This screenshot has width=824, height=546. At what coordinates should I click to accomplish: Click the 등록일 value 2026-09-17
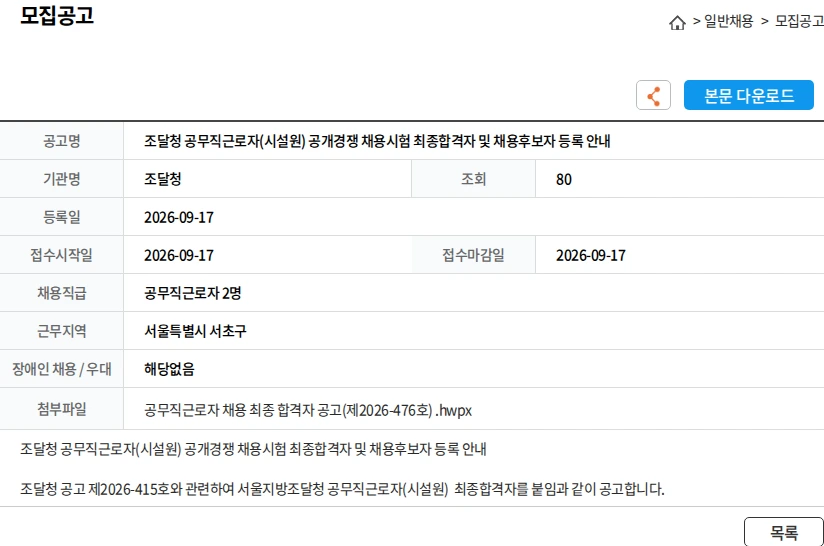pos(179,218)
